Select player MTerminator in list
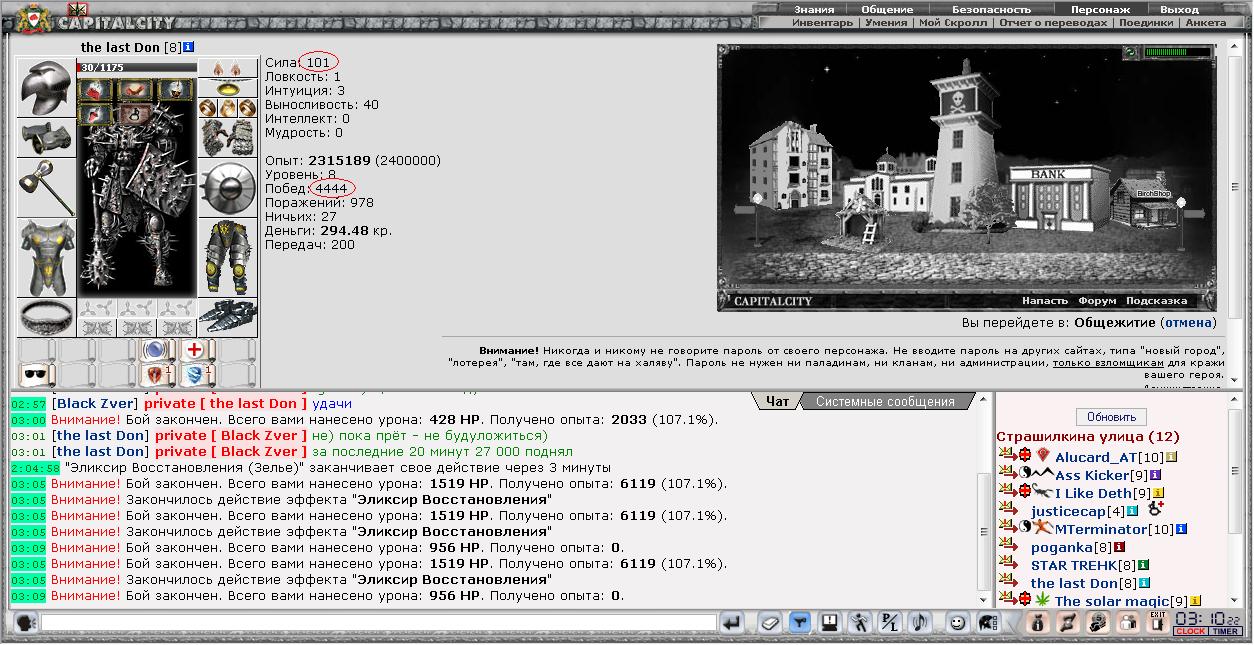1254x645 pixels. click(1101, 529)
